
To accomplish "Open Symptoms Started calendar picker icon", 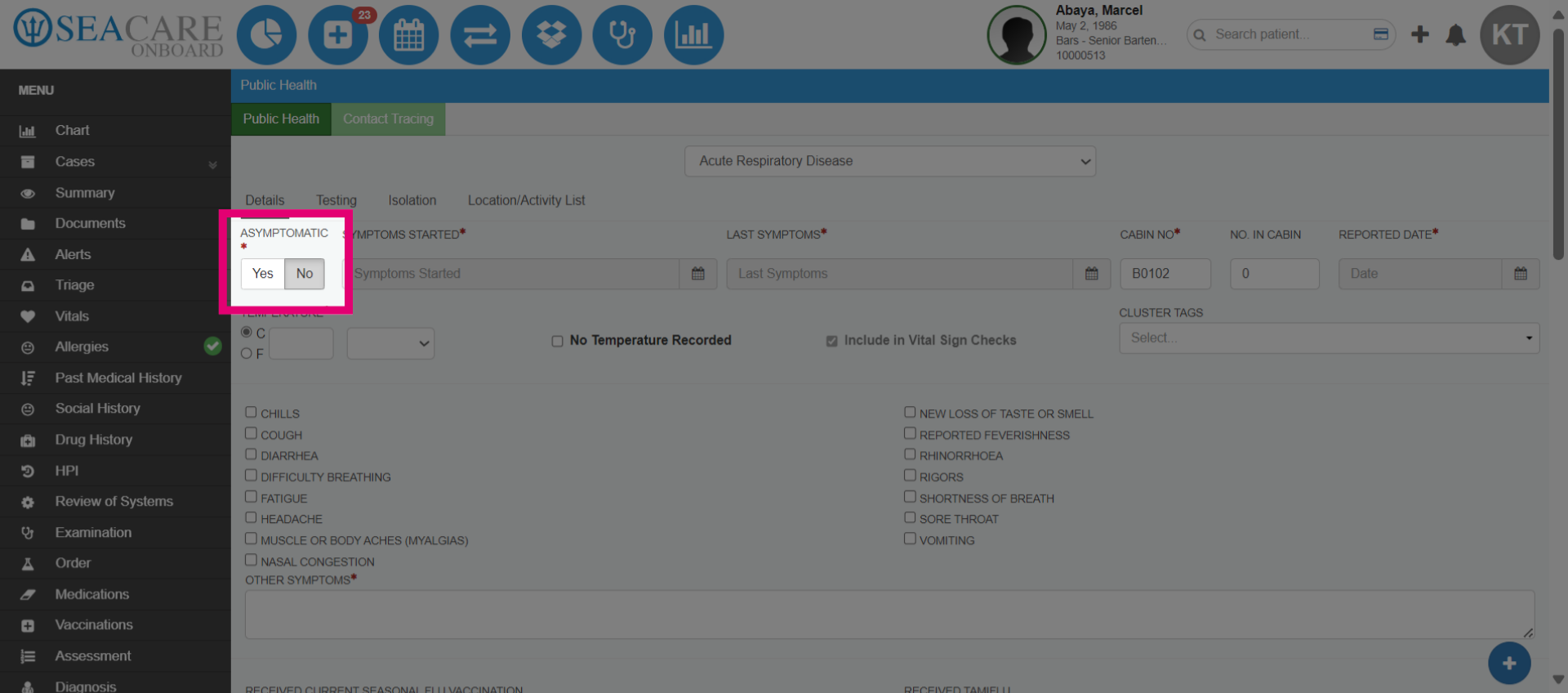I will 698,274.
